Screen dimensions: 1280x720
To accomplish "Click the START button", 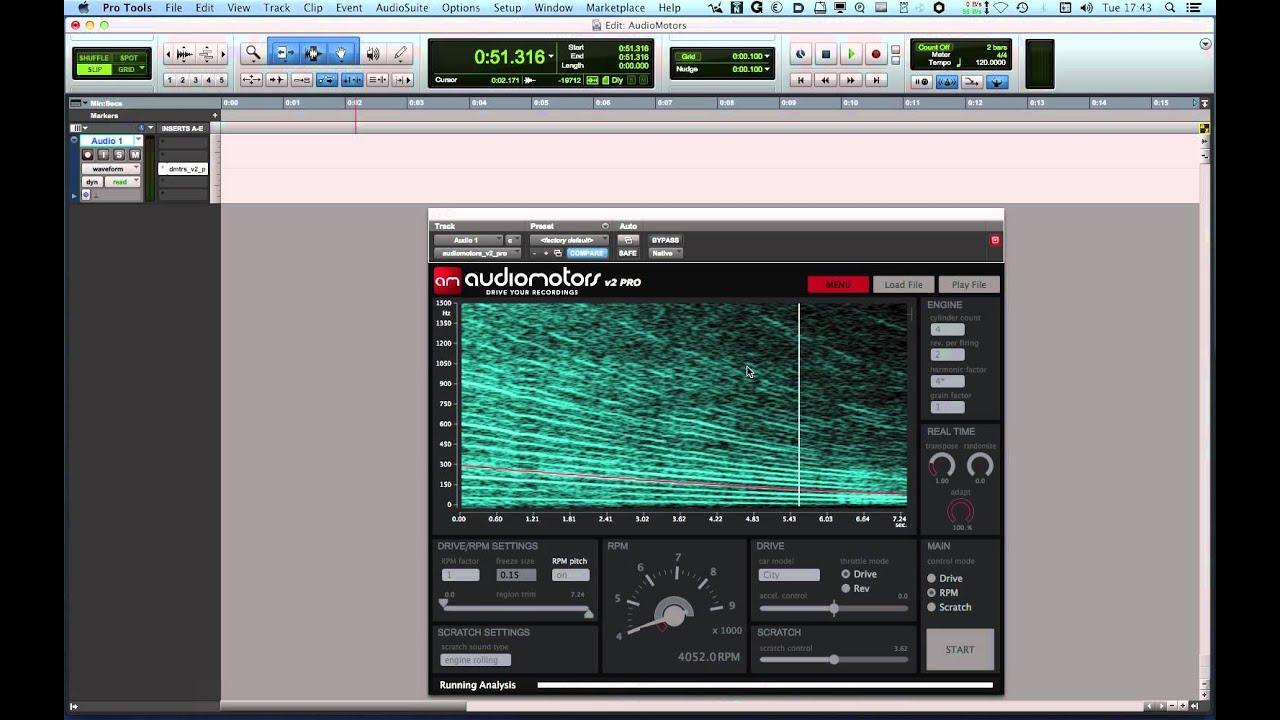I will (x=960, y=649).
